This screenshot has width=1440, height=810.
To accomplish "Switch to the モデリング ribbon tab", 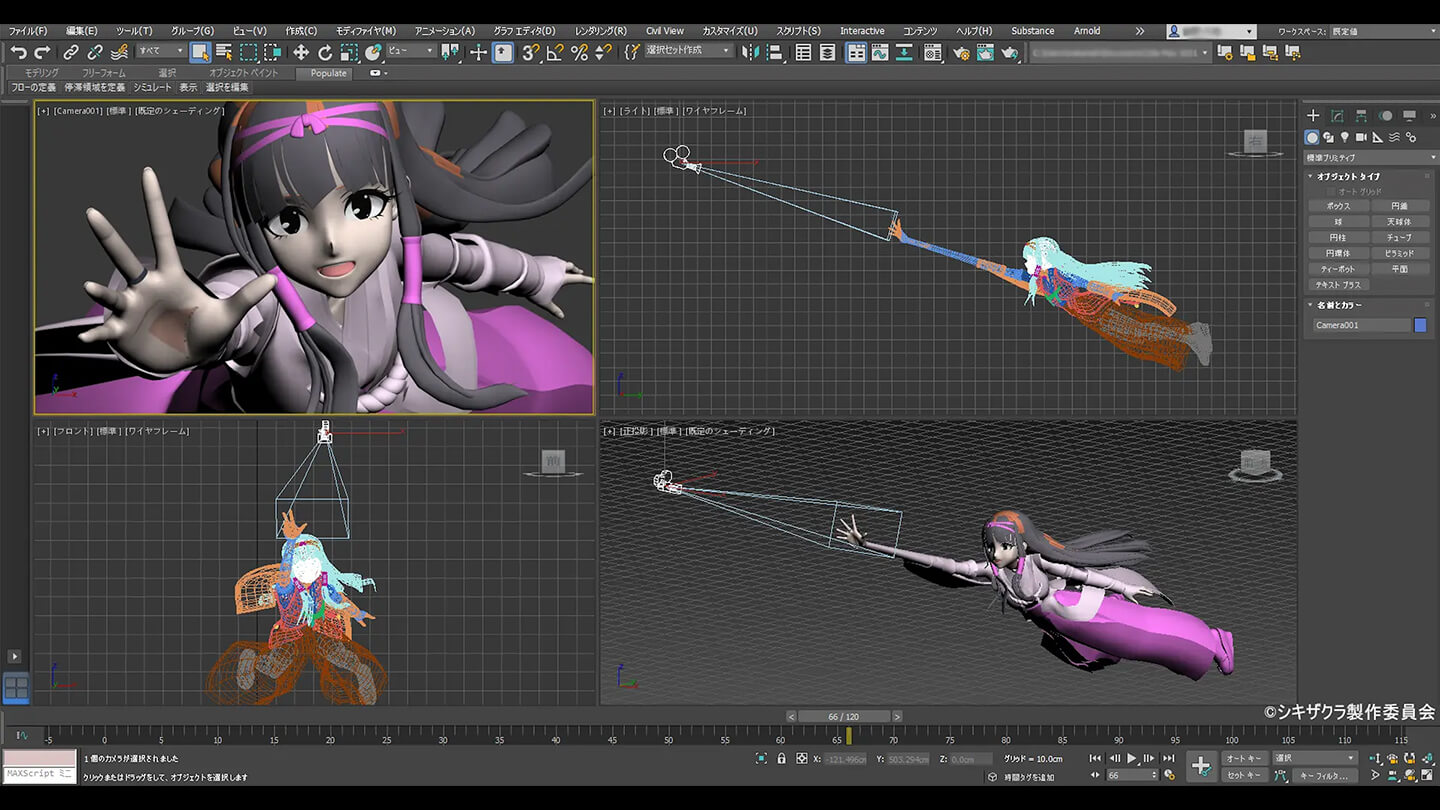I will pyautogui.click(x=41, y=73).
